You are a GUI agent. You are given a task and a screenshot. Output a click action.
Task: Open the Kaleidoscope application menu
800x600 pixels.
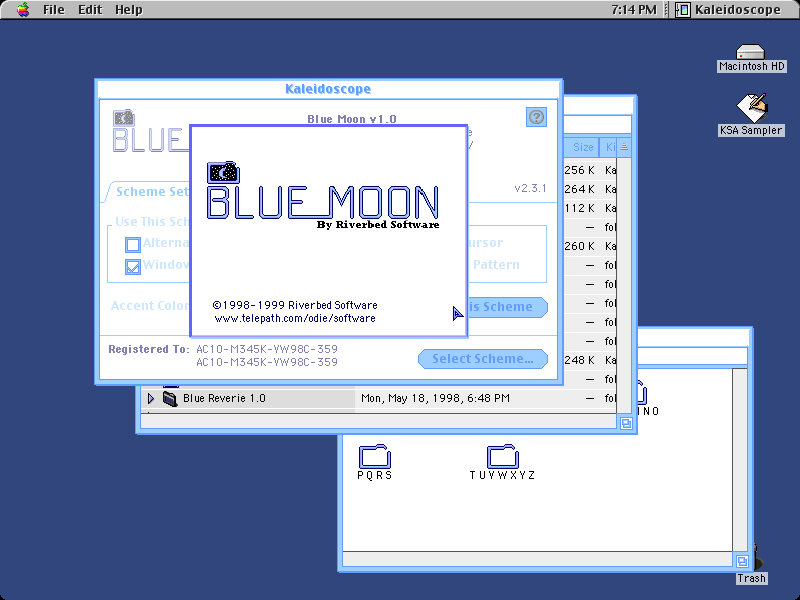728,10
